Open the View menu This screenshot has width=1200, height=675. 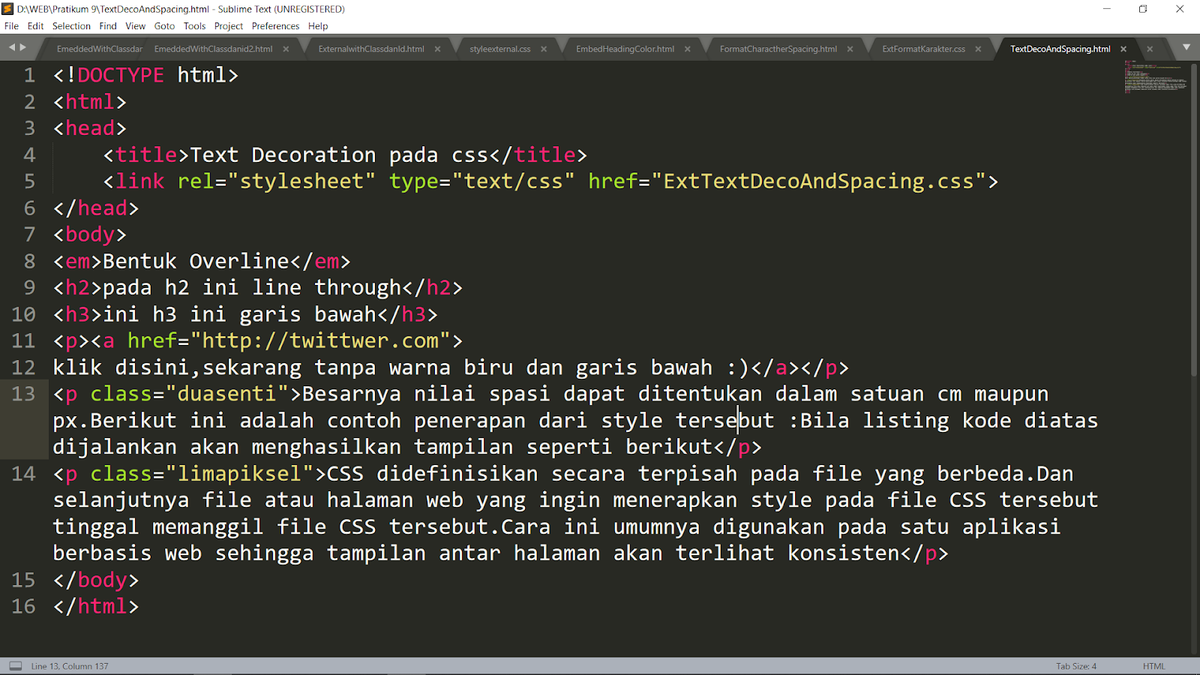(135, 26)
